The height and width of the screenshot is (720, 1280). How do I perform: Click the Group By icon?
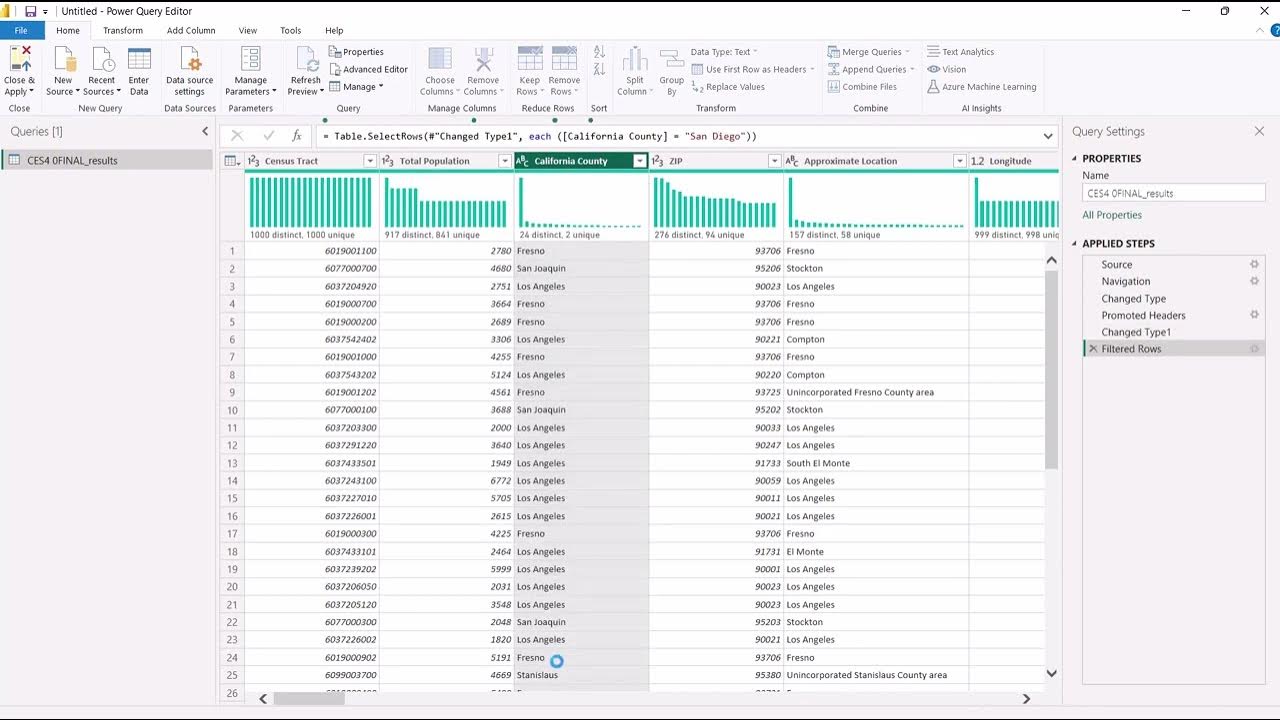672,59
